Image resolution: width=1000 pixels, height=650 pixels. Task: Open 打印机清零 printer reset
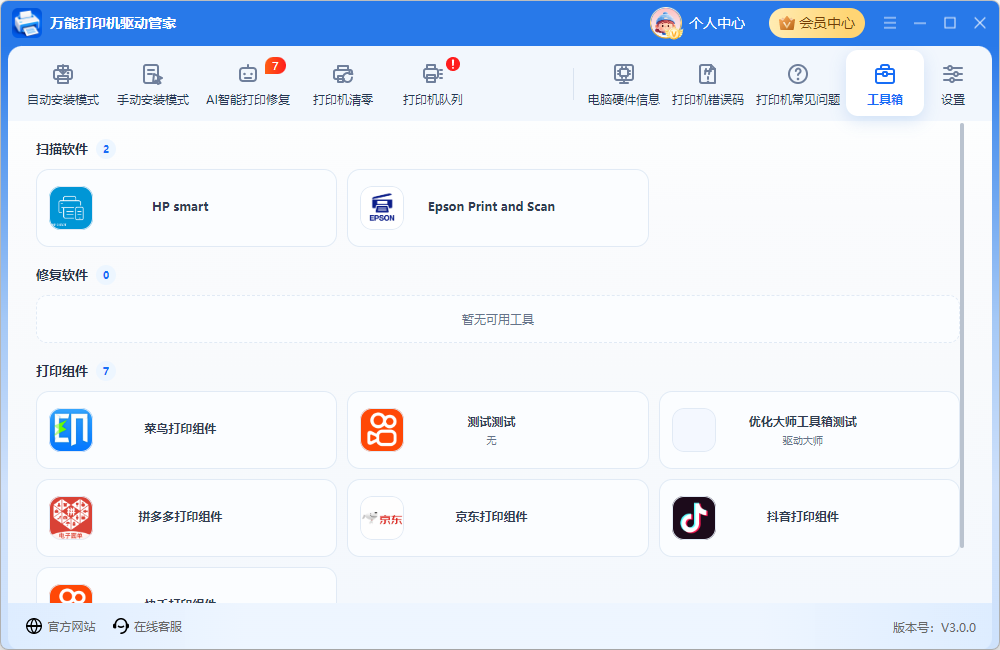click(x=343, y=84)
